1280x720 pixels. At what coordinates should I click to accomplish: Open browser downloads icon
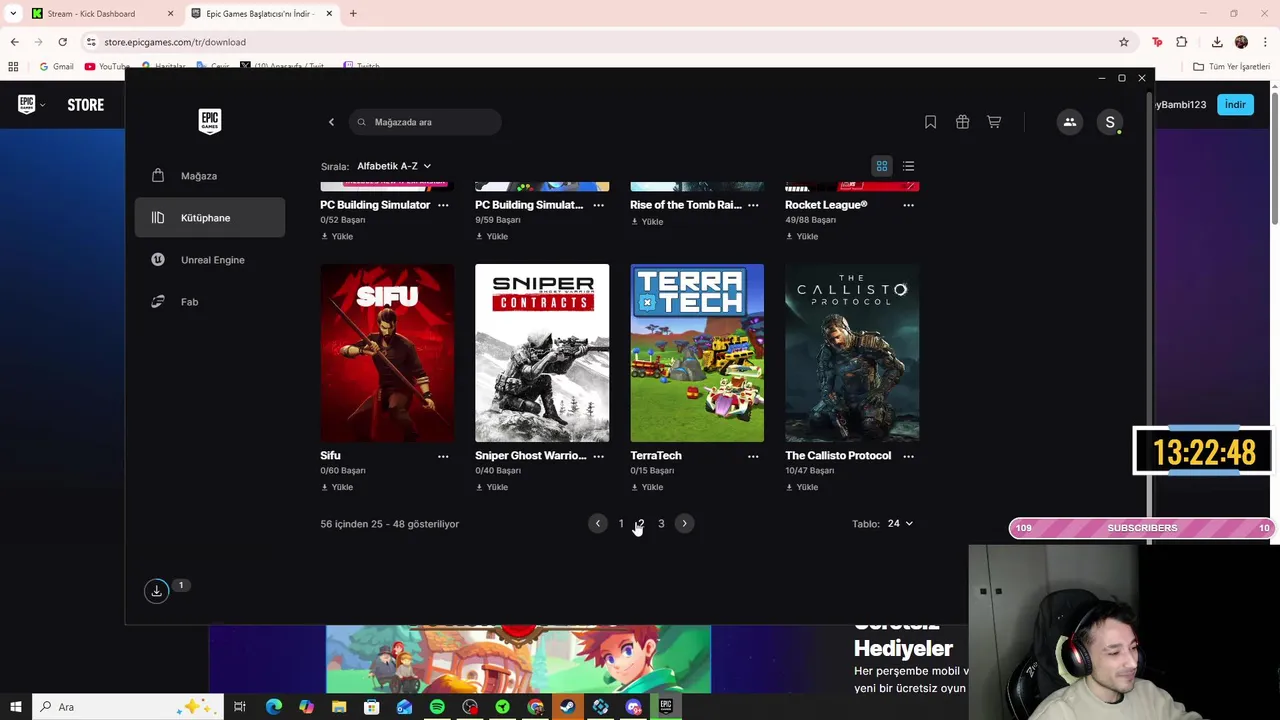1217,42
